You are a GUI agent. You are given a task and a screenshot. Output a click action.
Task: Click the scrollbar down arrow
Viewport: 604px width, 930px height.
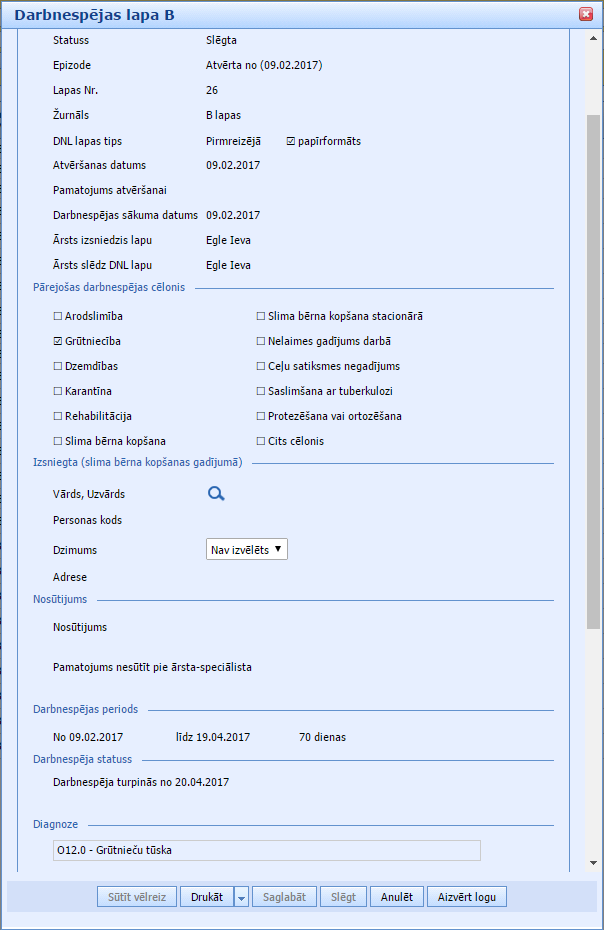coord(593,862)
